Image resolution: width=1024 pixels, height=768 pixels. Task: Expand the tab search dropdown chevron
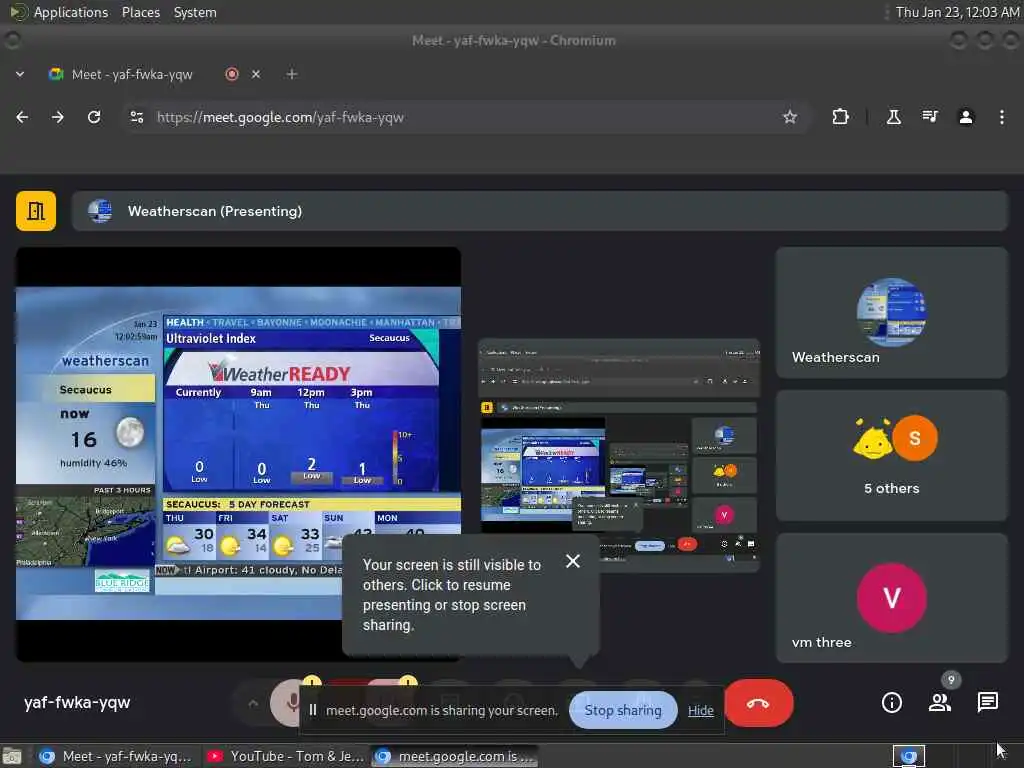(20, 74)
